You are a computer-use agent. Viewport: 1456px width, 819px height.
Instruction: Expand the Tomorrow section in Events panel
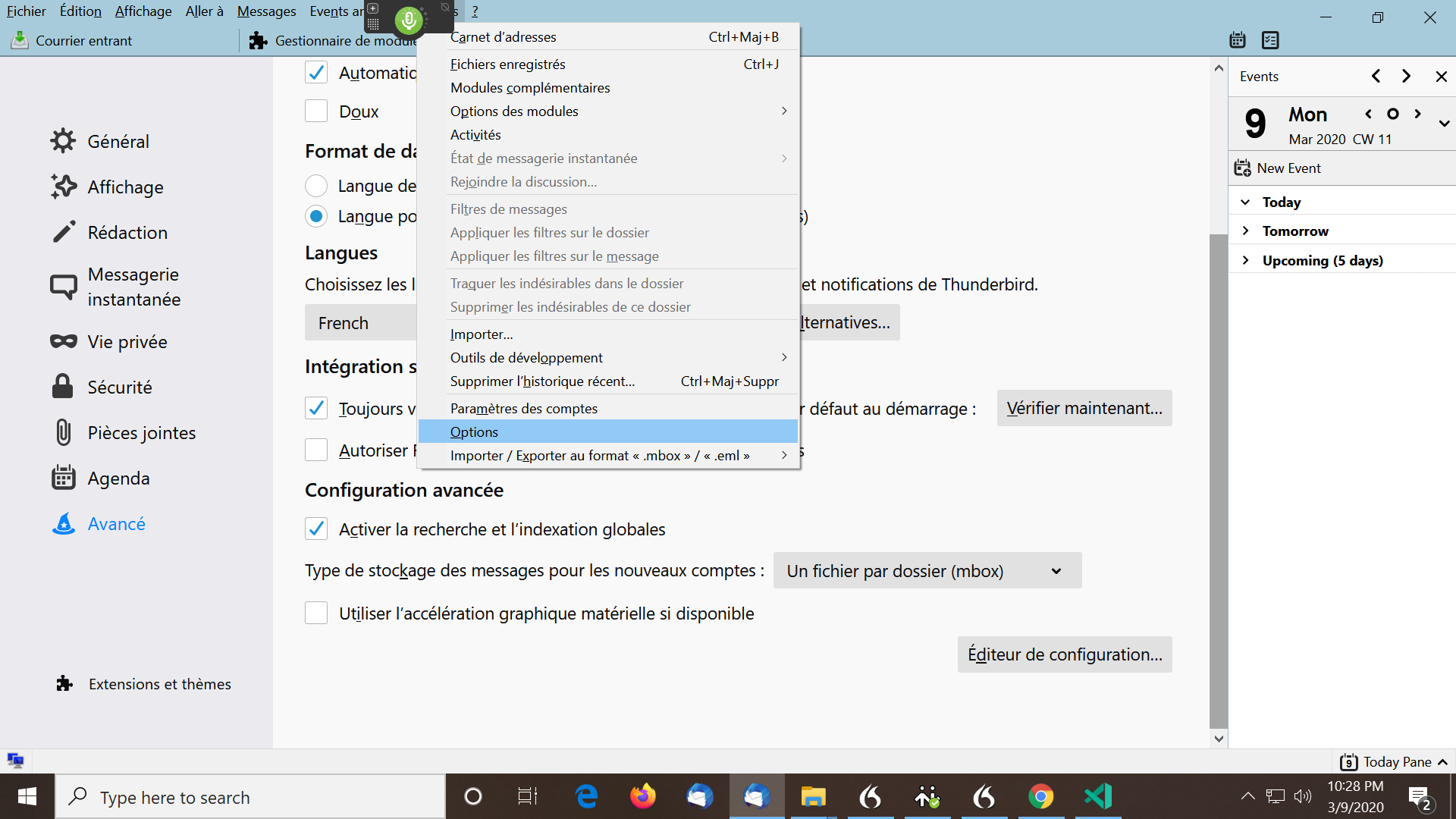click(x=1246, y=231)
